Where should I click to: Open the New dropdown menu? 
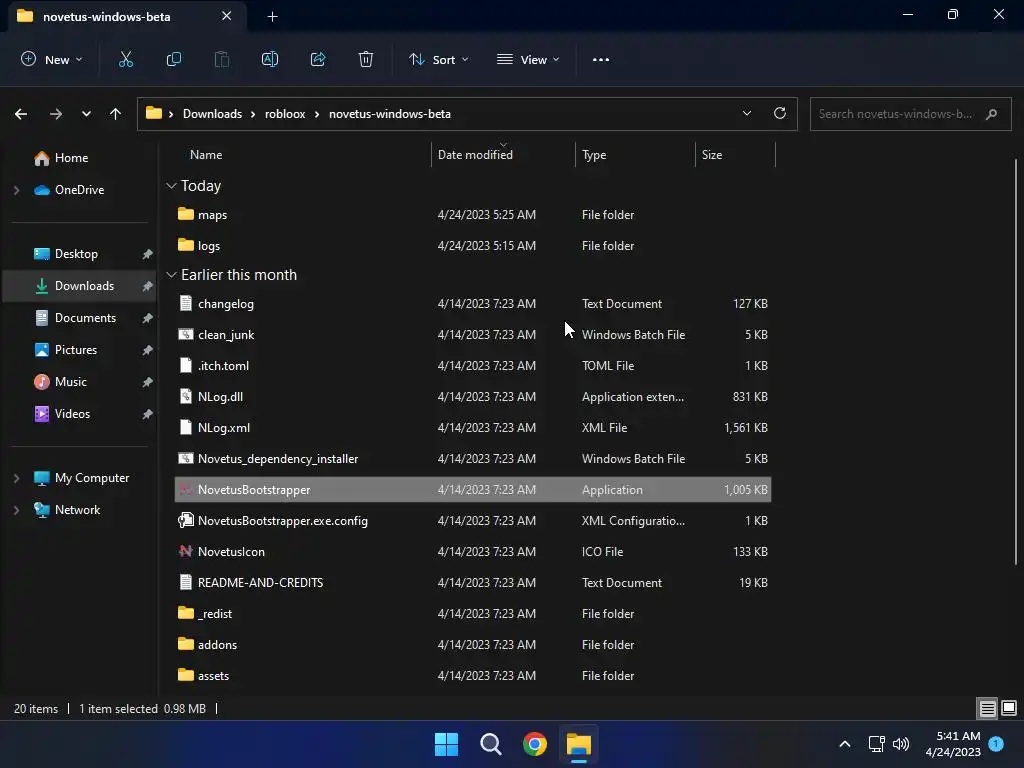point(52,59)
